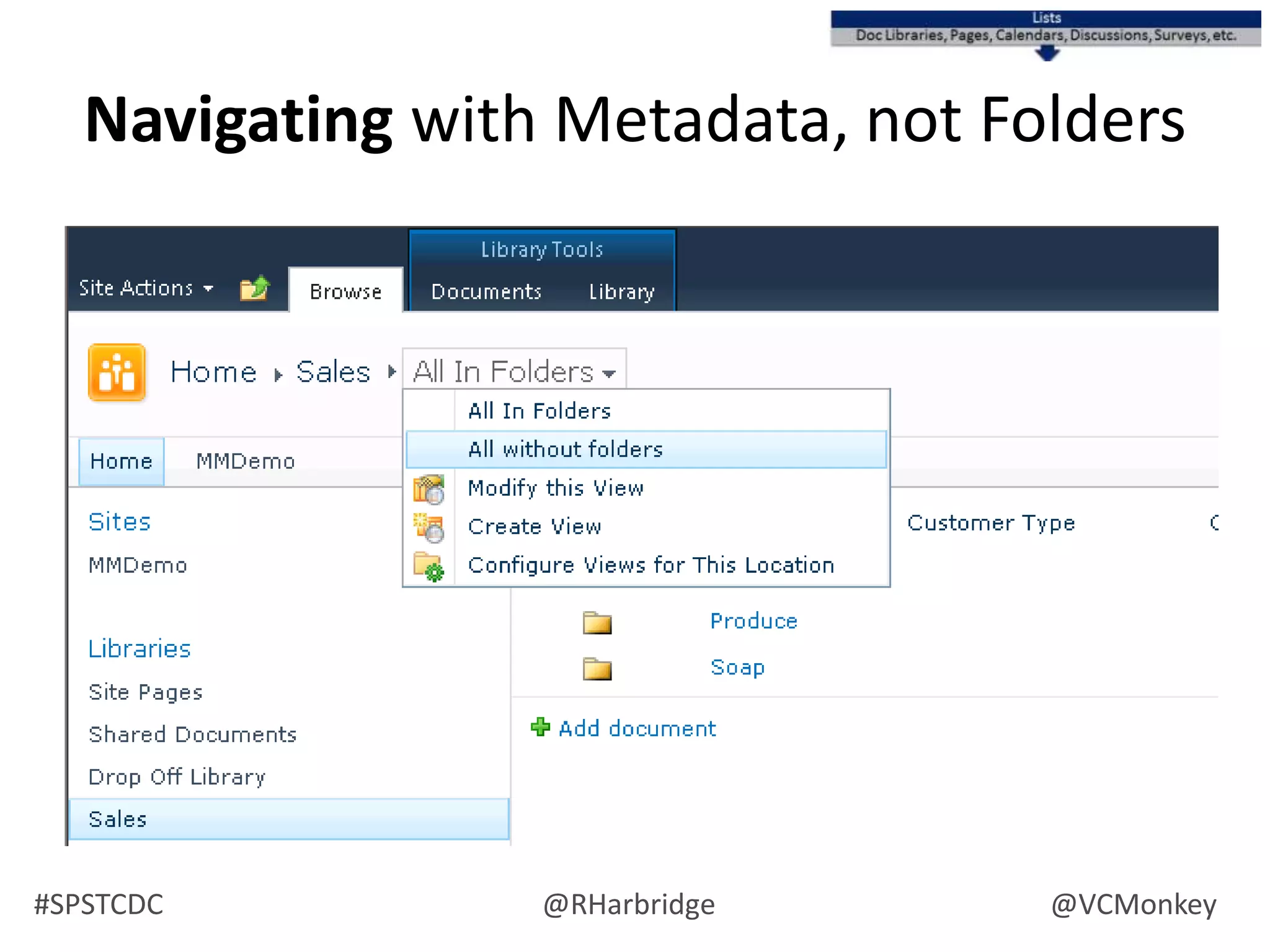Viewport: 1270px width, 952px height.
Task: Click the green Add document plus icon
Action: point(540,727)
